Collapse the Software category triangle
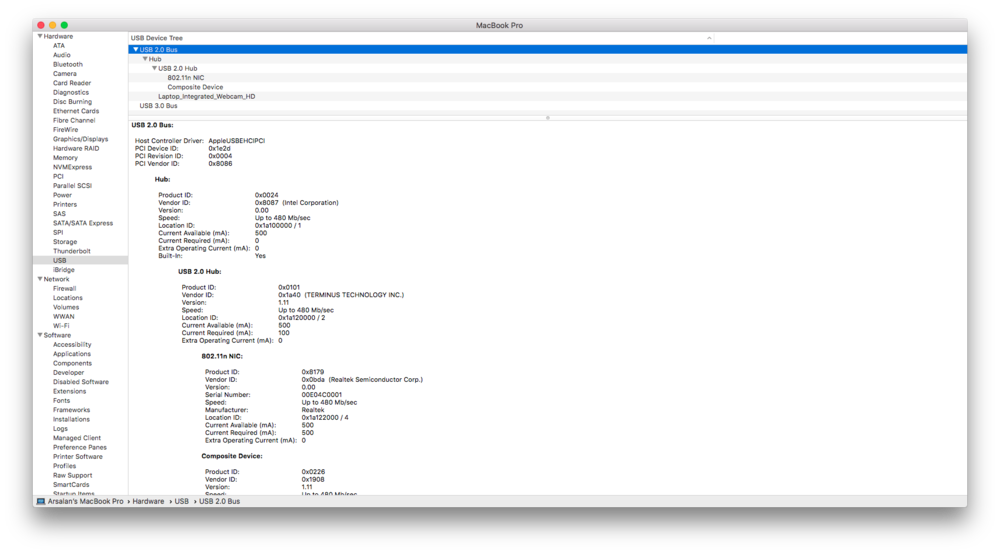Viewport: 1000px width, 554px height. tap(40, 335)
